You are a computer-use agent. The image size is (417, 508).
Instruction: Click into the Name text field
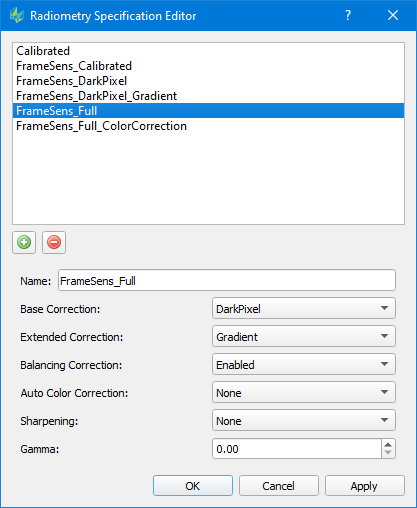point(227,280)
